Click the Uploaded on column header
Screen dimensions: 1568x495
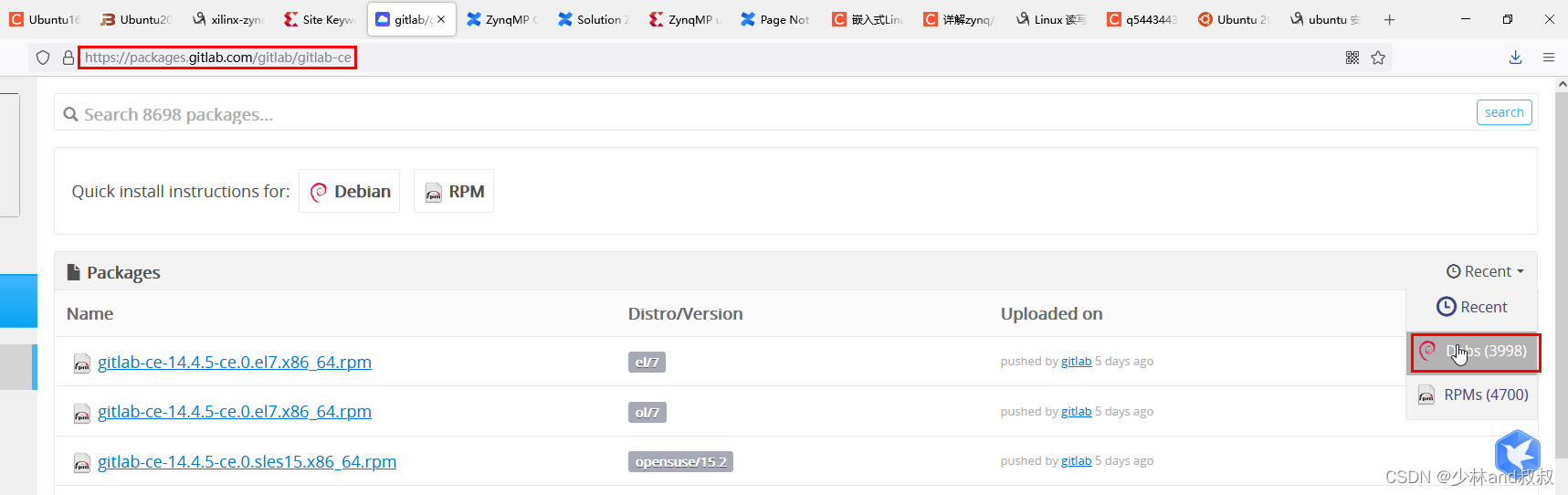click(x=1051, y=313)
